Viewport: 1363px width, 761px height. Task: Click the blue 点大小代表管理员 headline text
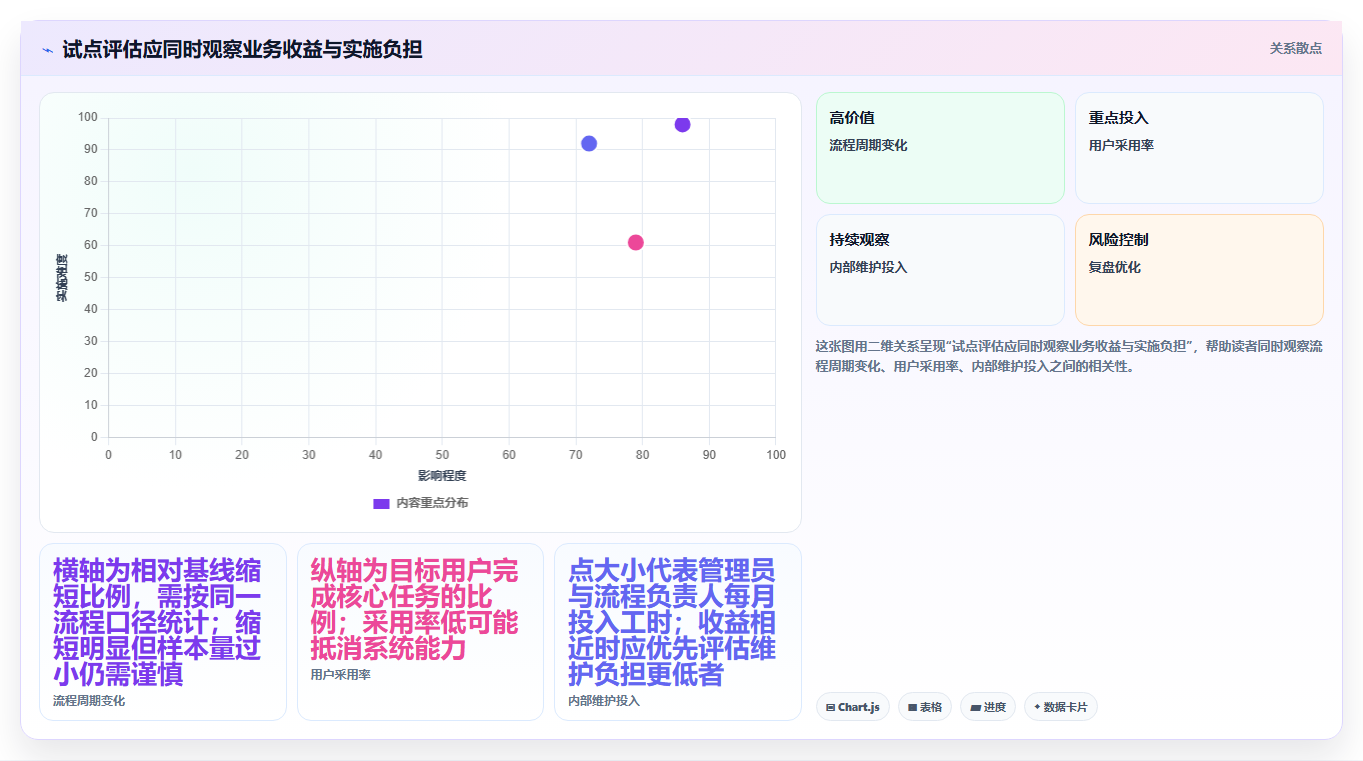coord(672,622)
